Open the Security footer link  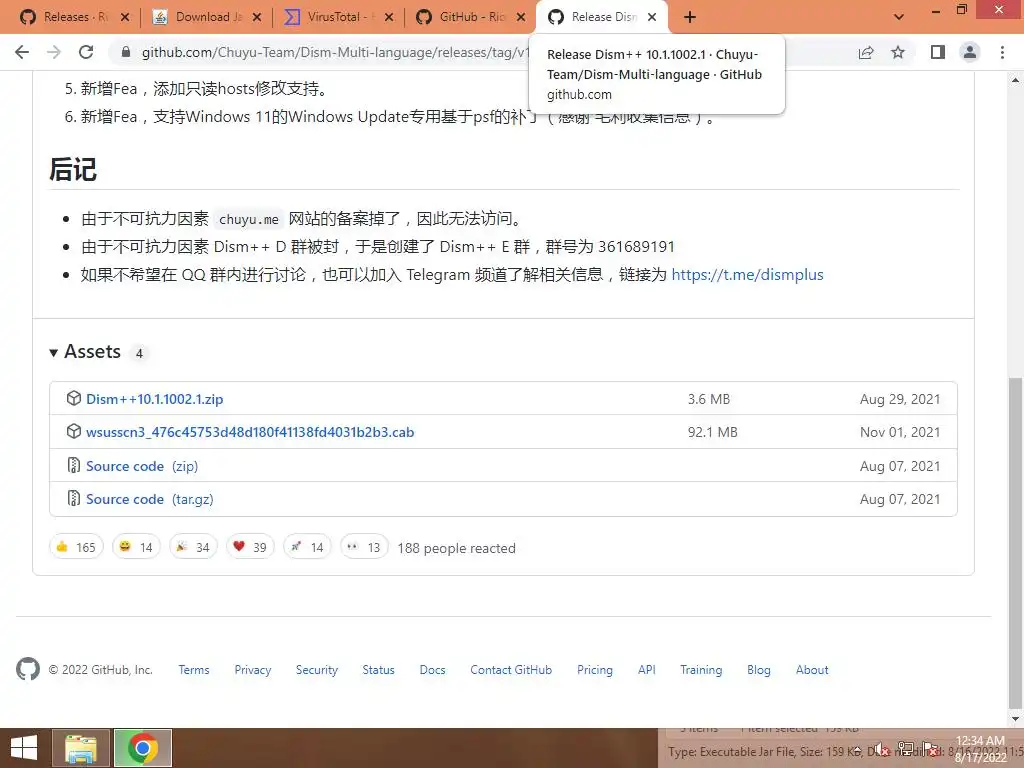tap(317, 670)
